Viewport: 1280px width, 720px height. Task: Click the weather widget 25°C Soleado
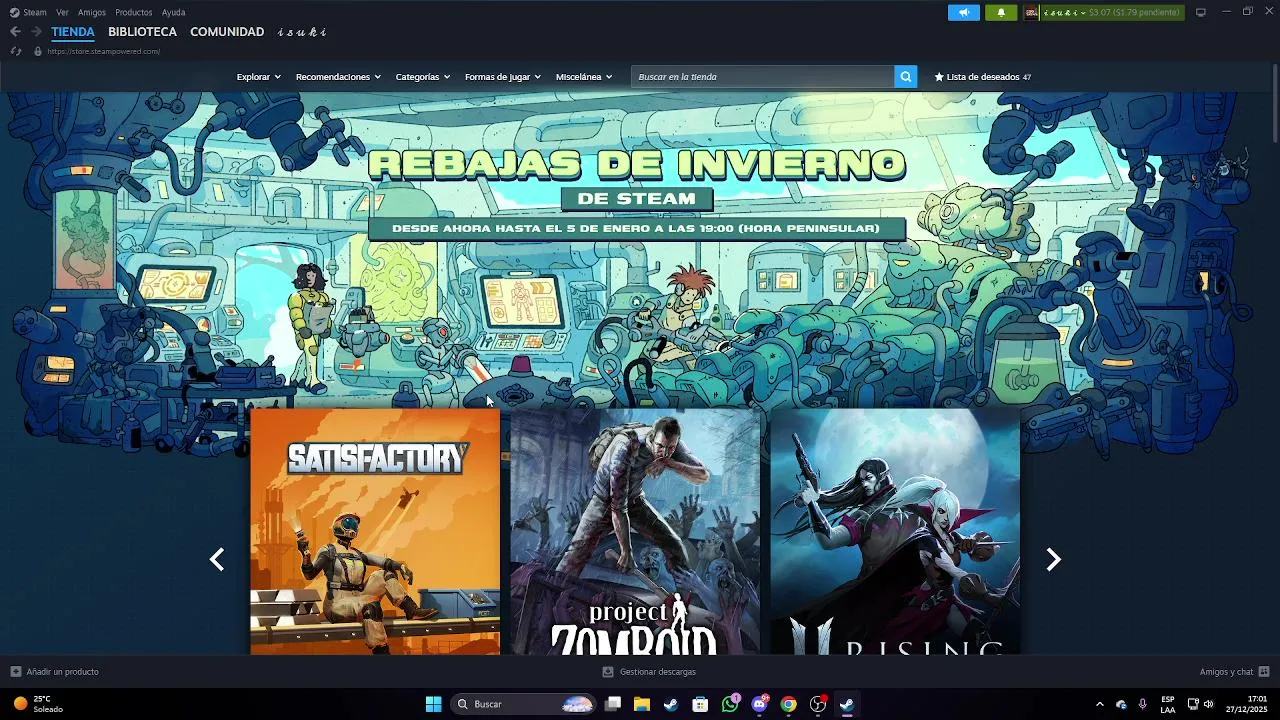(40, 704)
